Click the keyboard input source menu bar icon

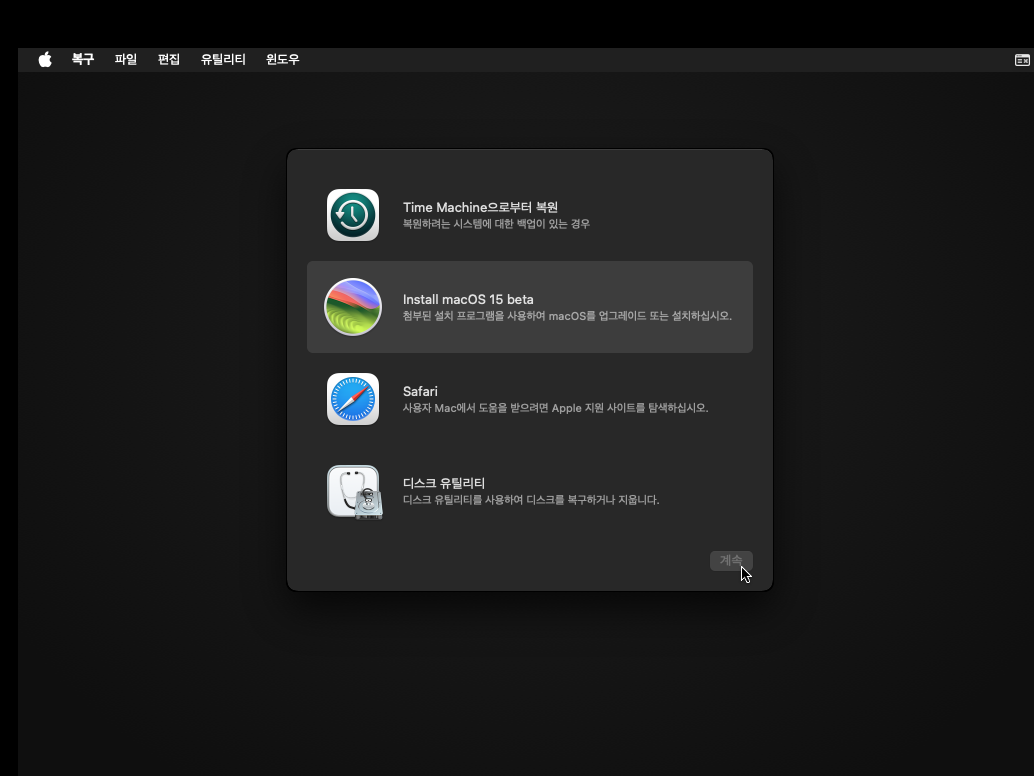click(1021, 60)
